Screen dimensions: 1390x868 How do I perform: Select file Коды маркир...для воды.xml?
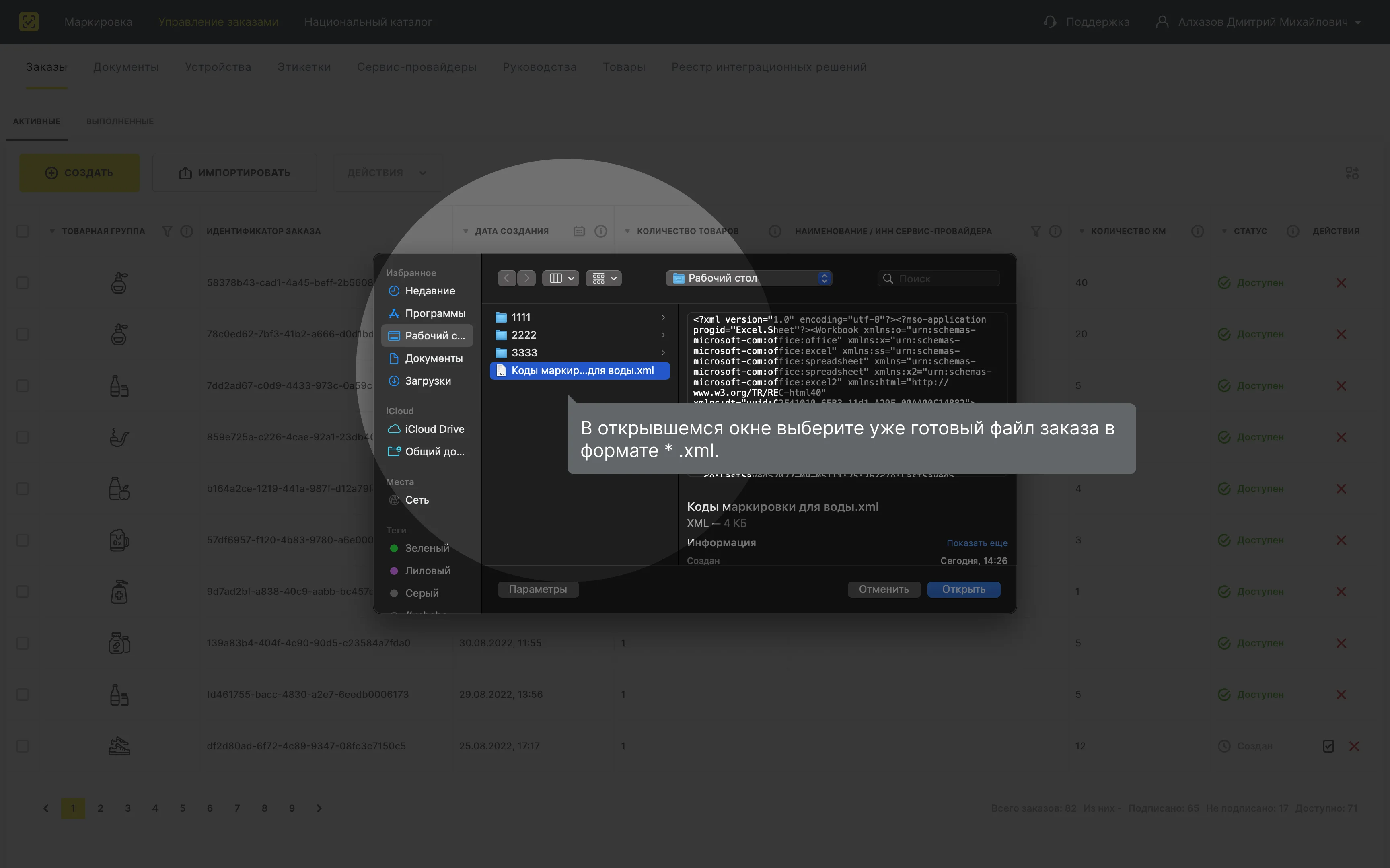(x=580, y=370)
